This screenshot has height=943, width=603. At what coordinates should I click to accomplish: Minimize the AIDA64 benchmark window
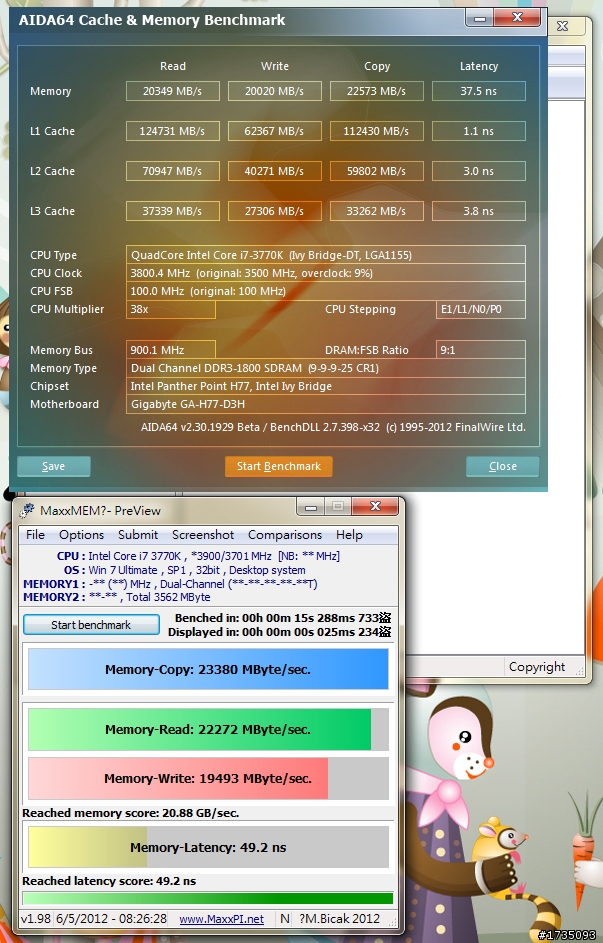(x=480, y=19)
